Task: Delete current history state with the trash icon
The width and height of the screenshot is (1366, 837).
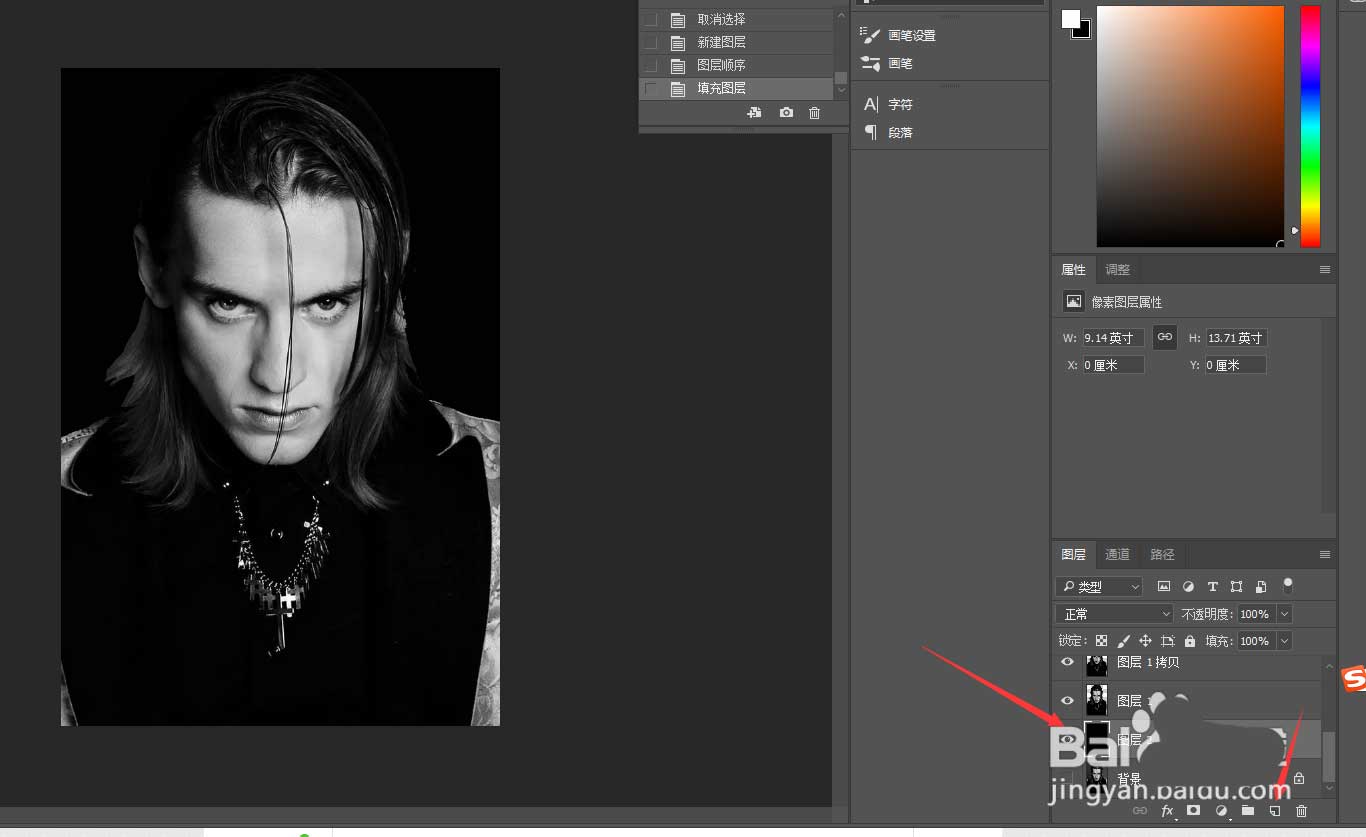Action: click(x=814, y=113)
